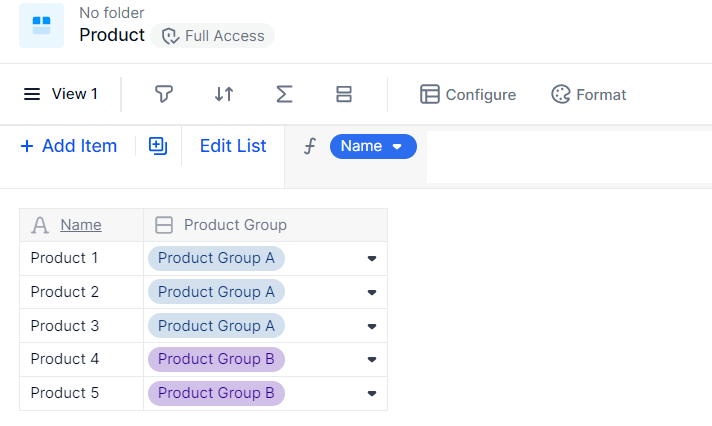
Task: Click the formula fx icon
Action: point(310,146)
